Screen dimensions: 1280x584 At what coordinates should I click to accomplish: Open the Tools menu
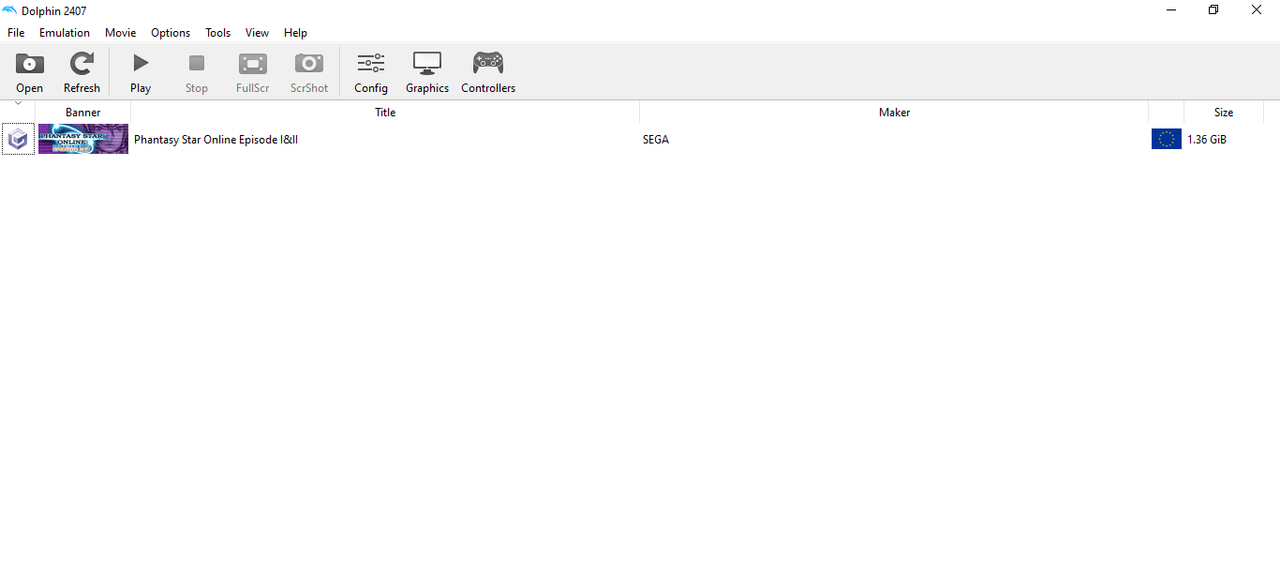pyautogui.click(x=218, y=33)
